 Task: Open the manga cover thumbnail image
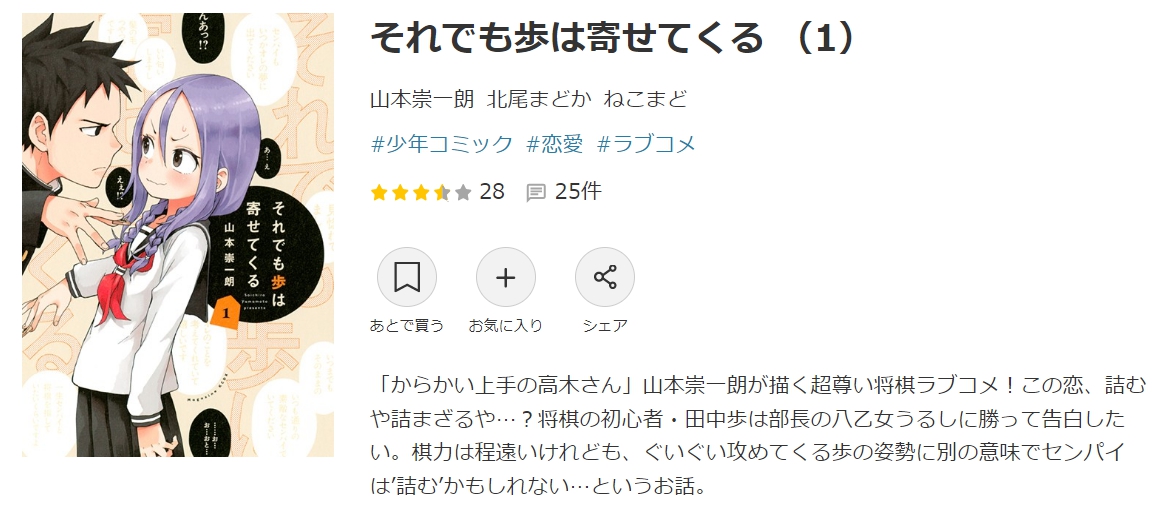pos(177,234)
